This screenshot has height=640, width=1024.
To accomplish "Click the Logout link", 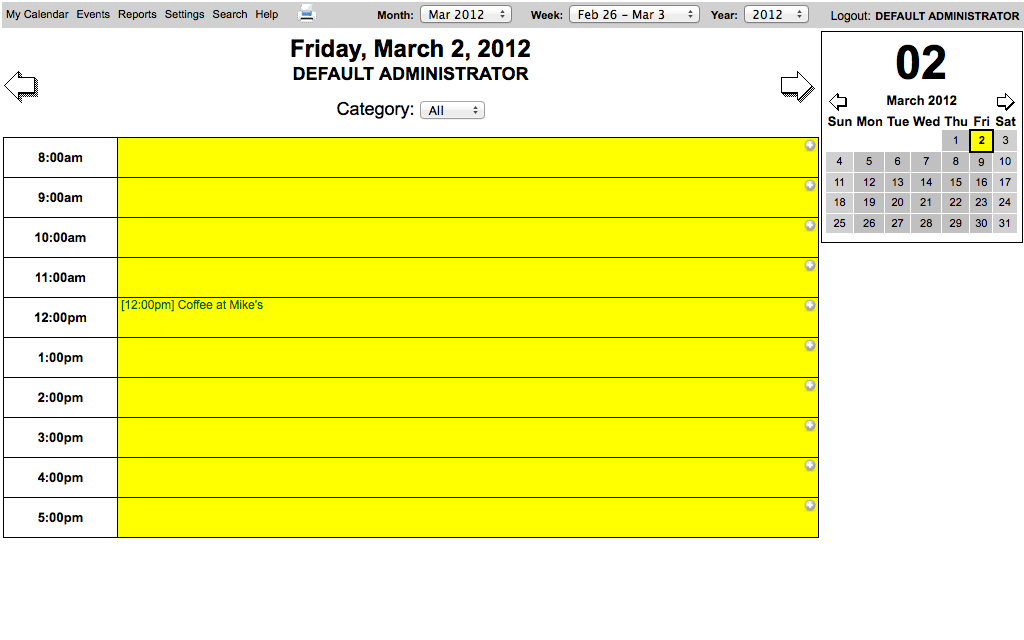I will coord(850,16).
